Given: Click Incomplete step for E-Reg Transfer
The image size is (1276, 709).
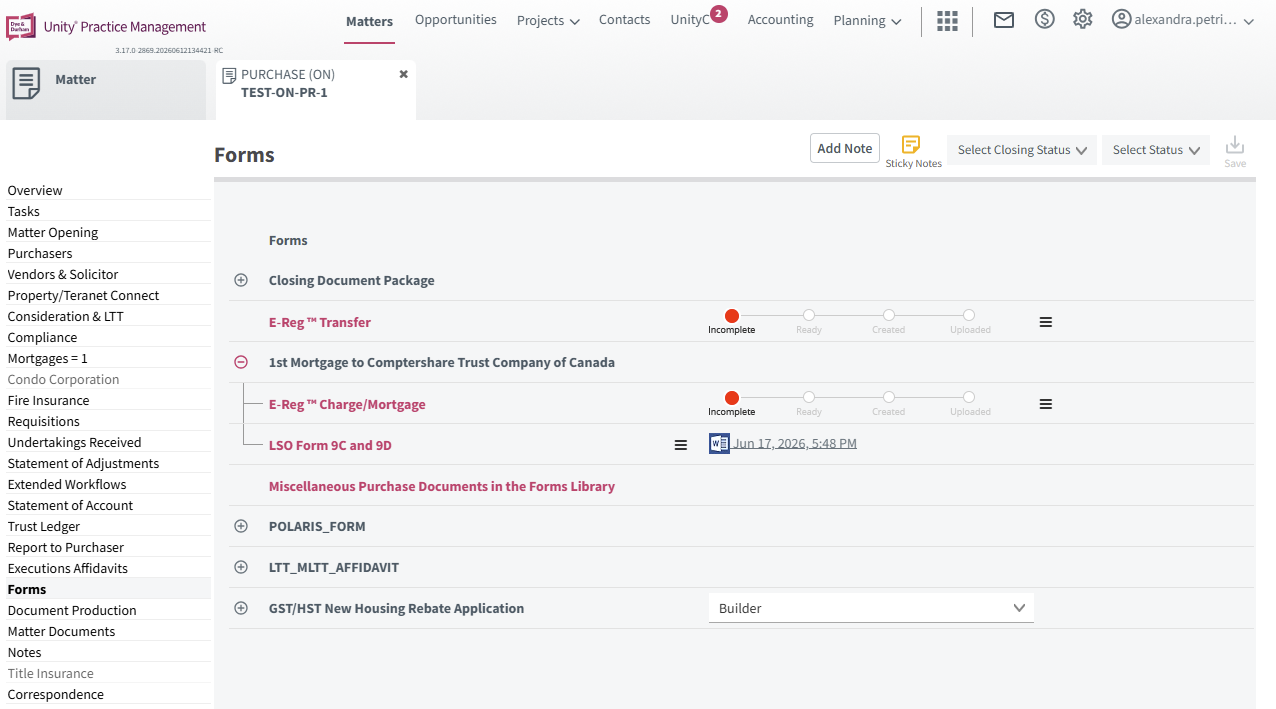Looking at the screenshot, I should (x=731, y=315).
